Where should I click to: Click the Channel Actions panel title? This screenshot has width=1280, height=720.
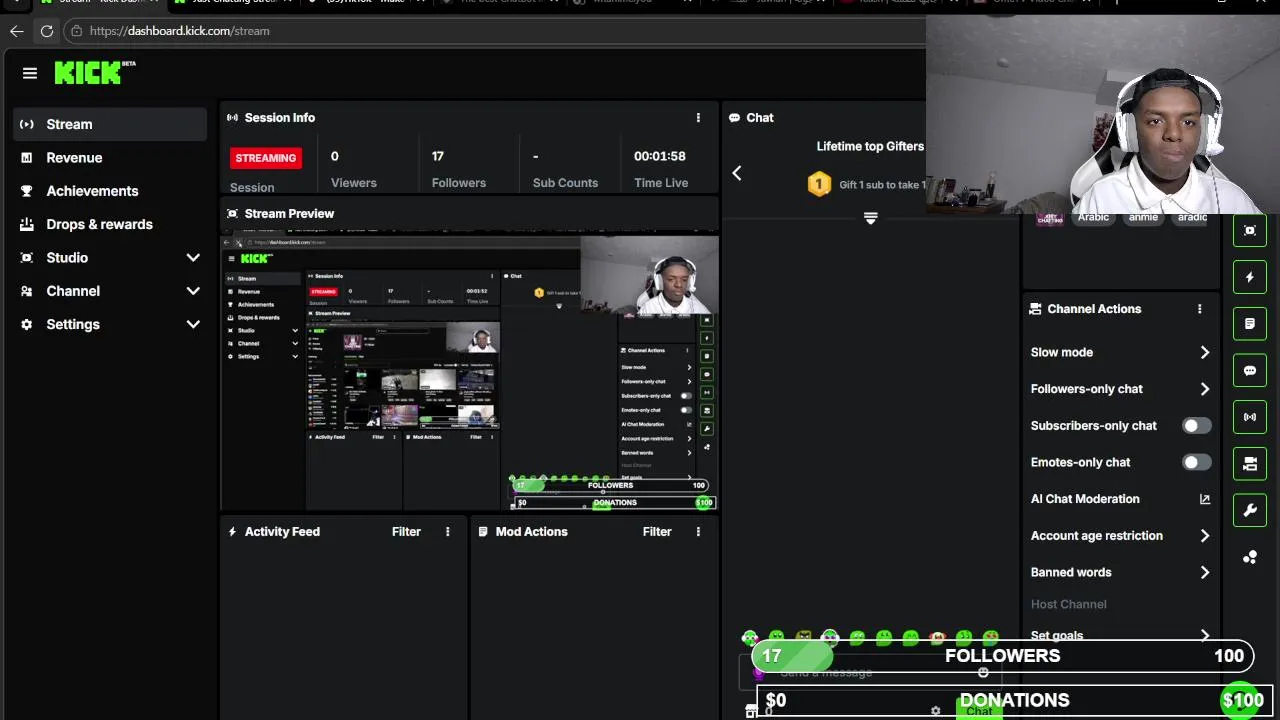tap(1094, 309)
